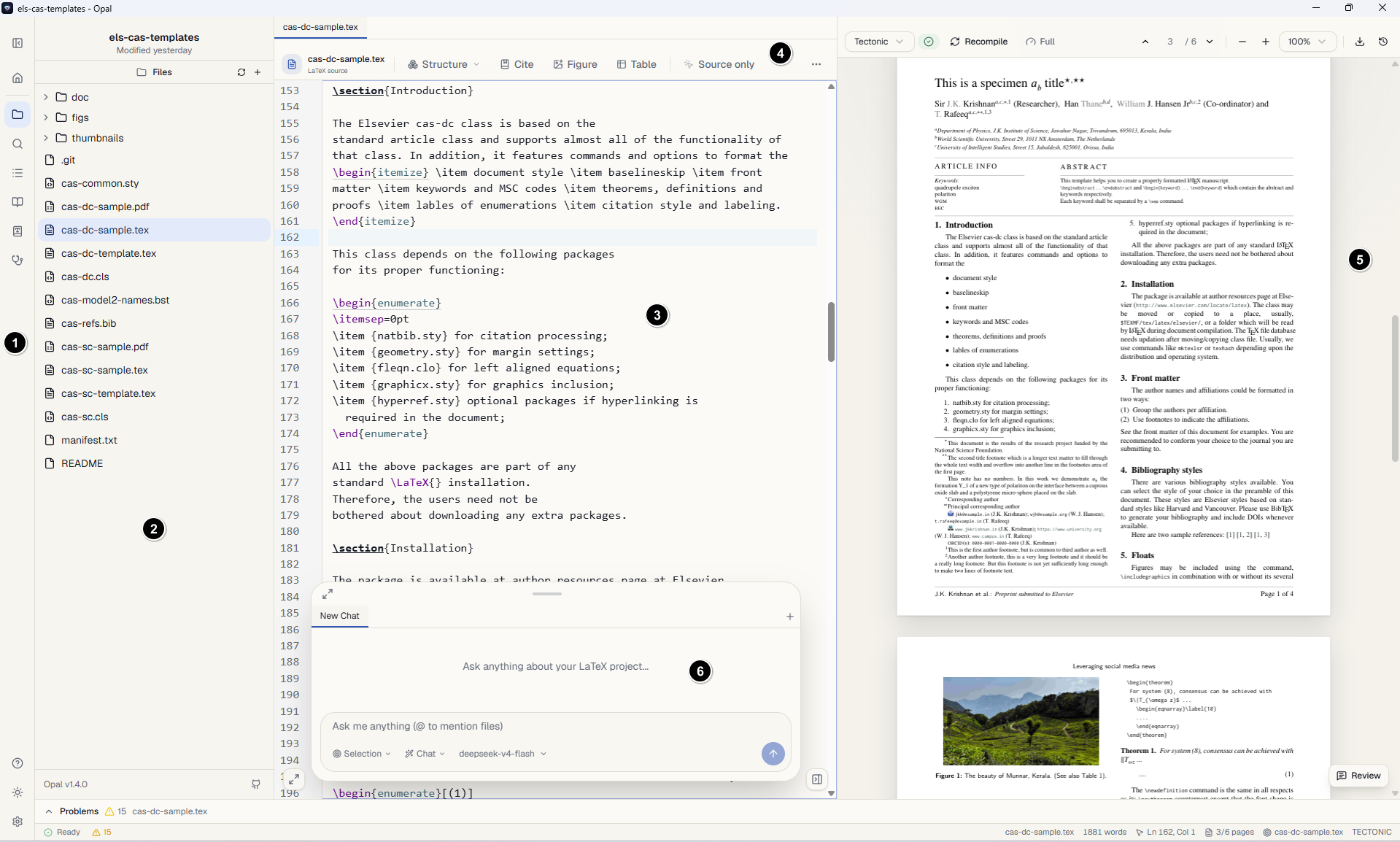Image resolution: width=1400 pixels, height=842 pixels.
Task: Open cas-refs.bib file
Action: tap(153, 323)
